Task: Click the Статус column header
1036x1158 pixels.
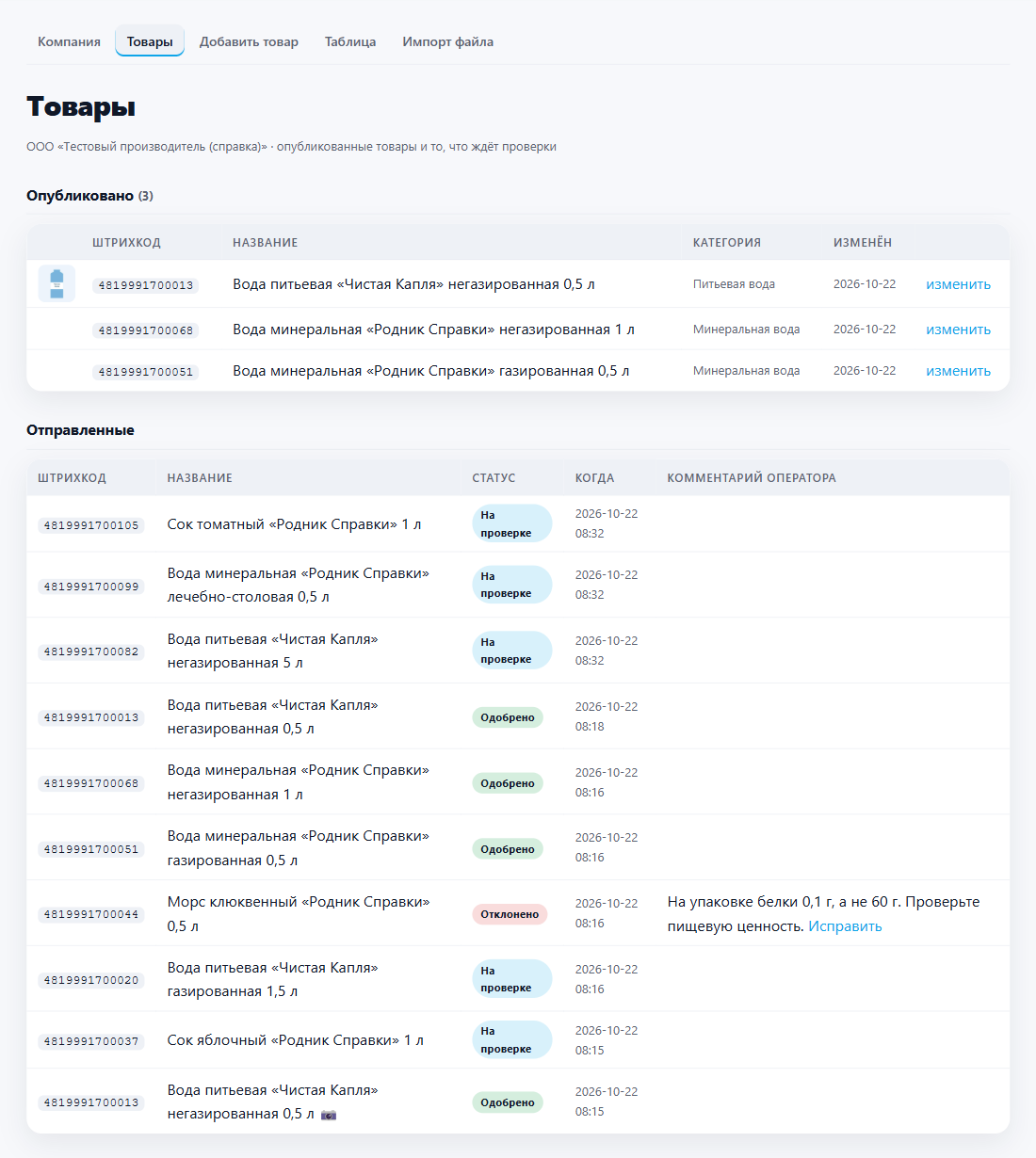Action: pyautogui.click(x=494, y=478)
